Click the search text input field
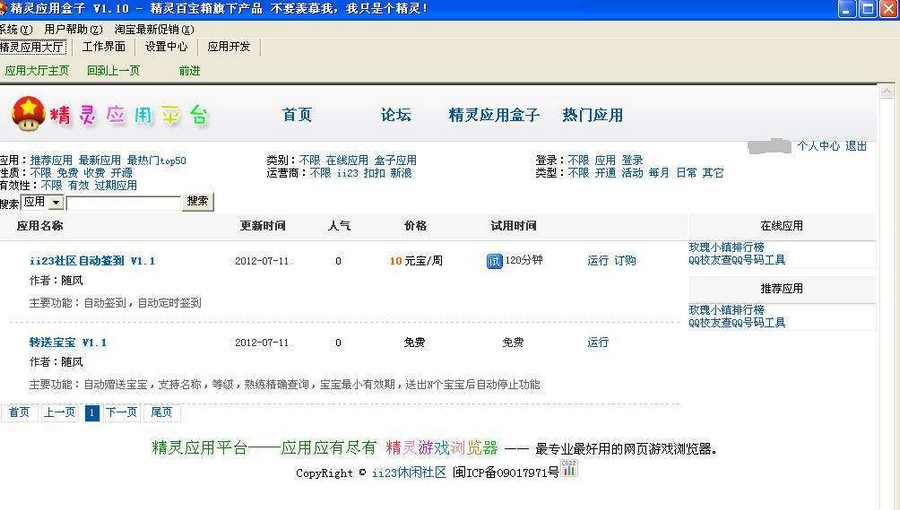Image resolution: width=900 pixels, height=510 pixels. click(x=123, y=203)
